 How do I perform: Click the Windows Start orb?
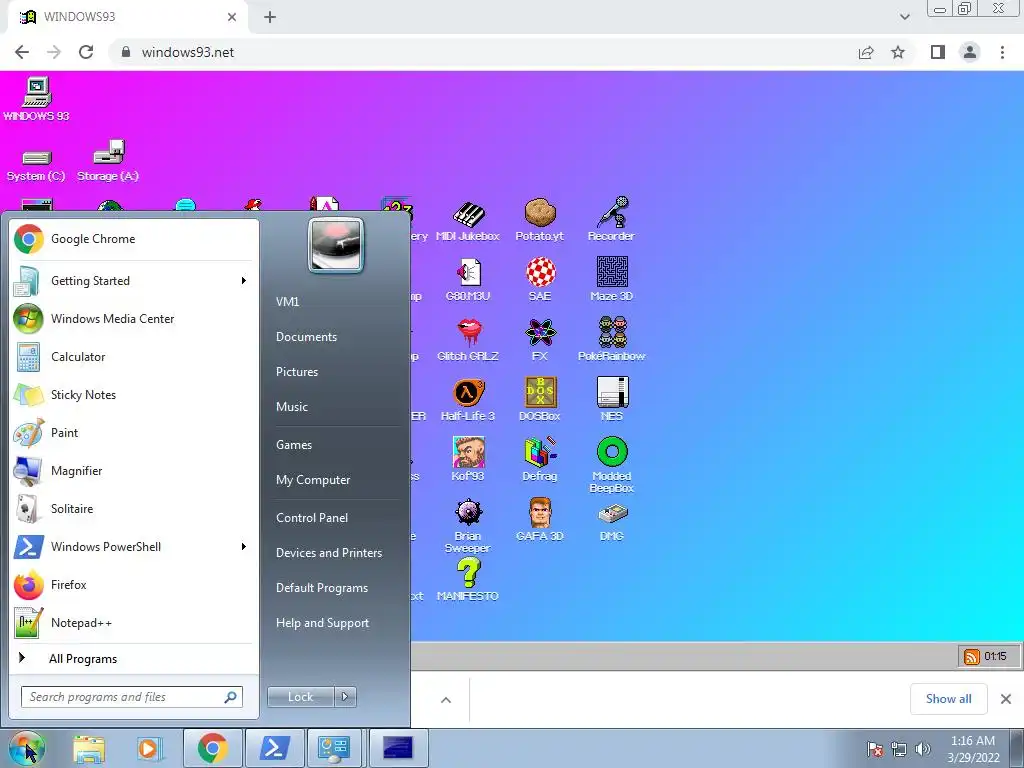(x=26, y=748)
